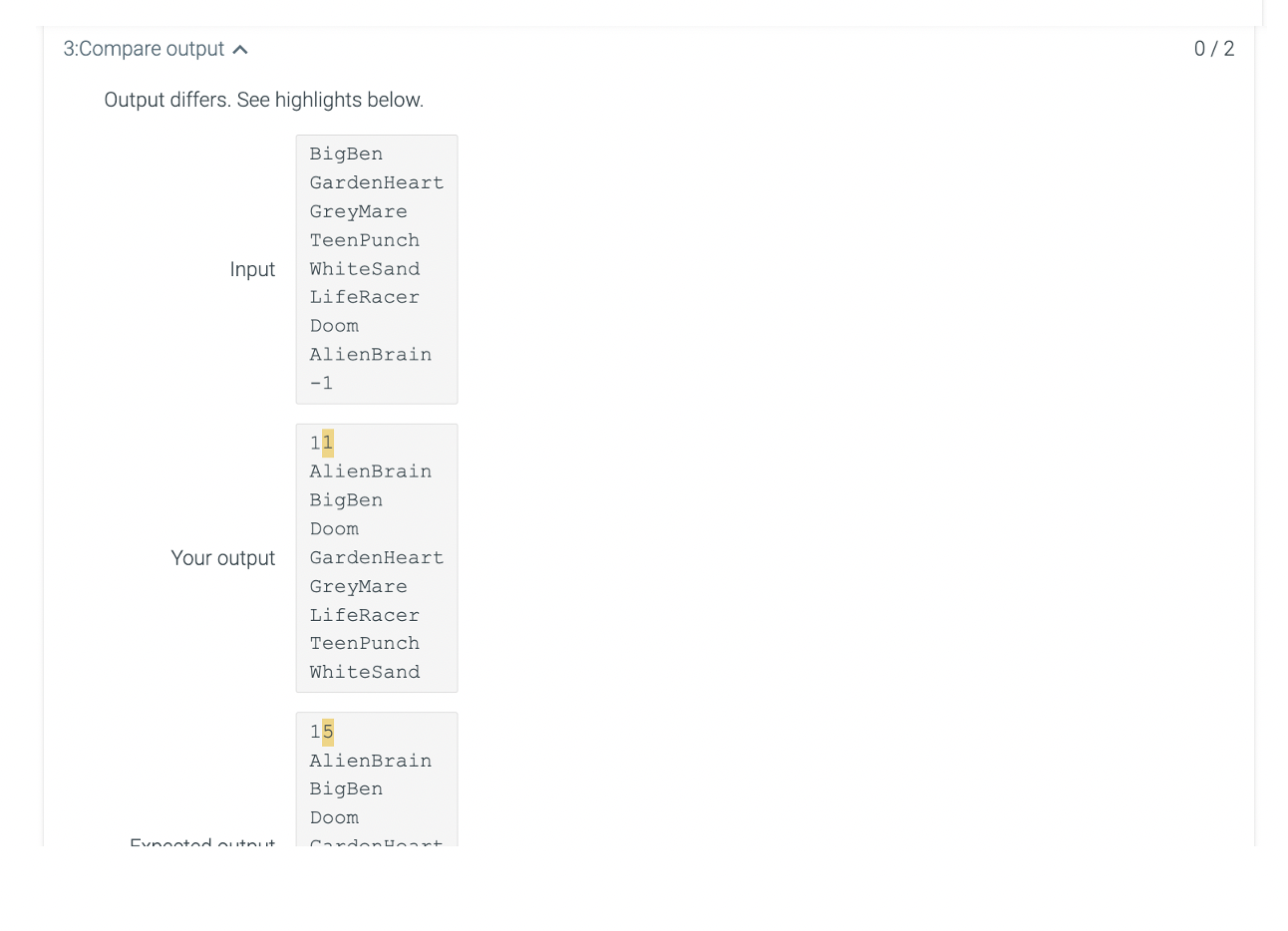Click AlienBrain in Expected output box

click(371, 761)
